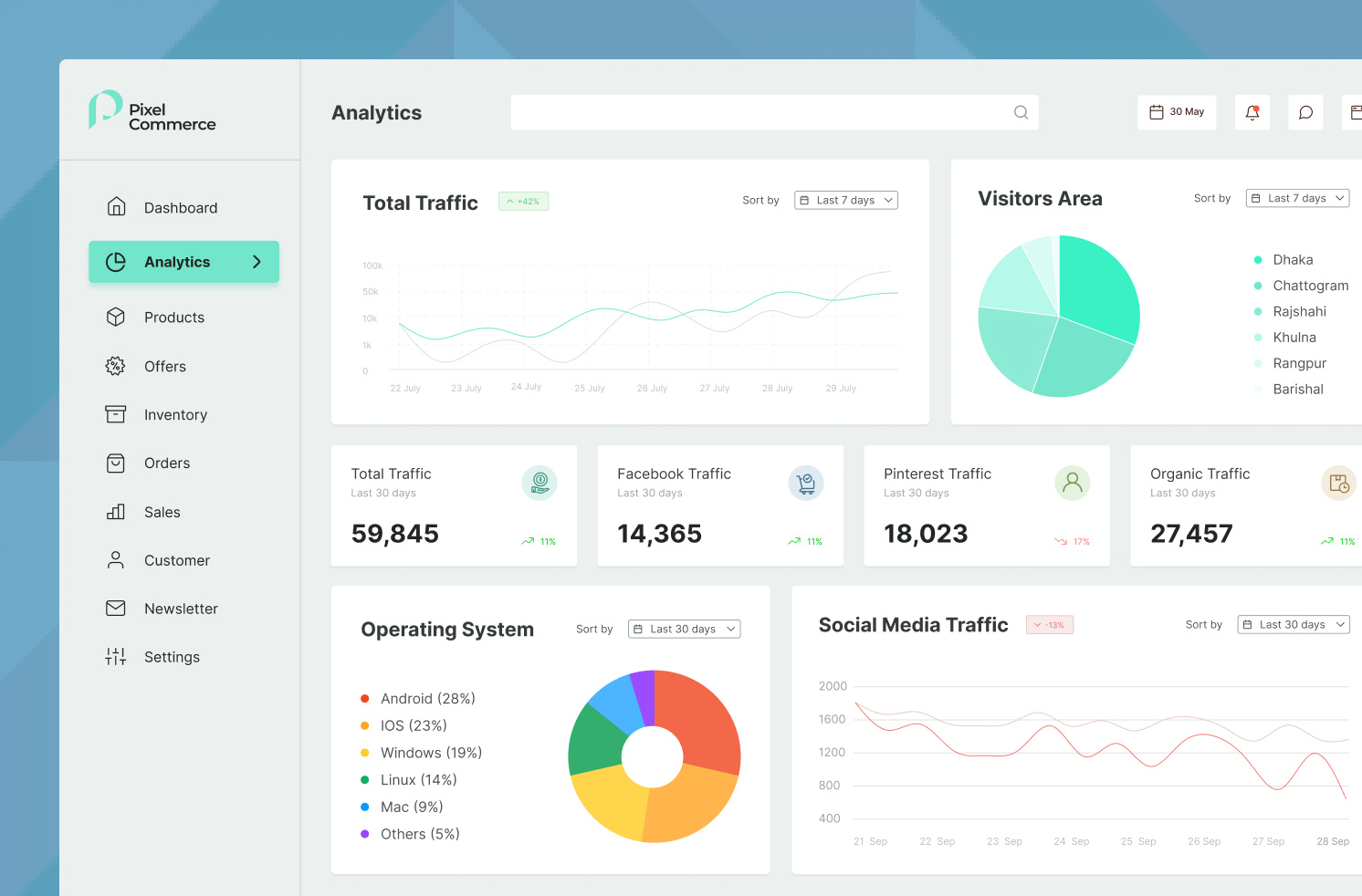Open the Newsletter envelope icon
The width and height of the screenshot is (1362, 896).
[116, 608]
